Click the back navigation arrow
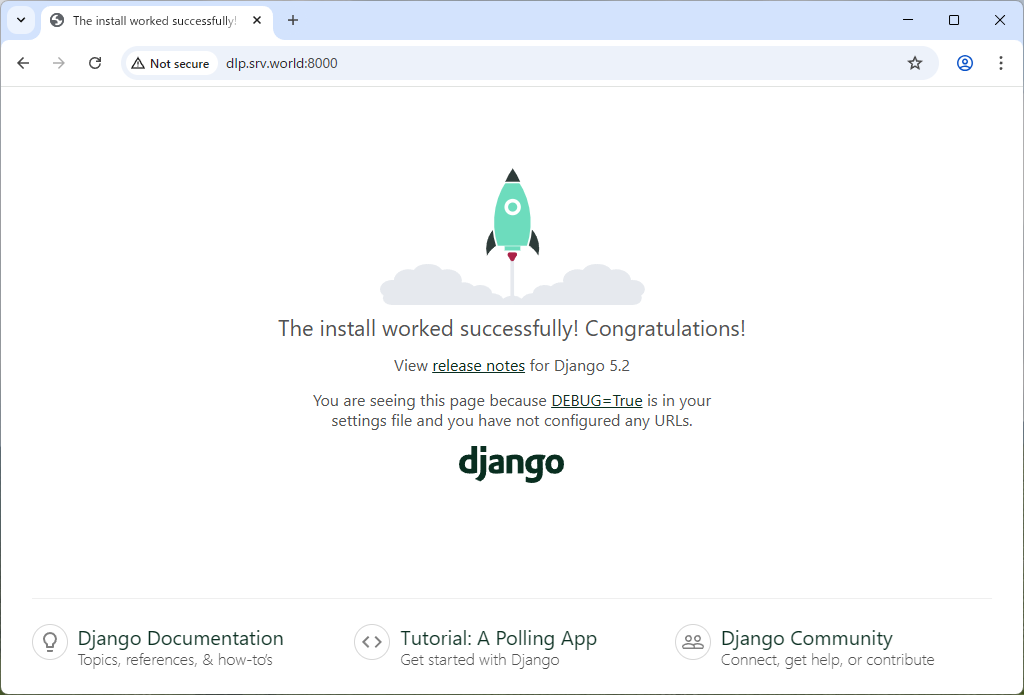Screen dimensions: 1024x695 pos(23,62)
